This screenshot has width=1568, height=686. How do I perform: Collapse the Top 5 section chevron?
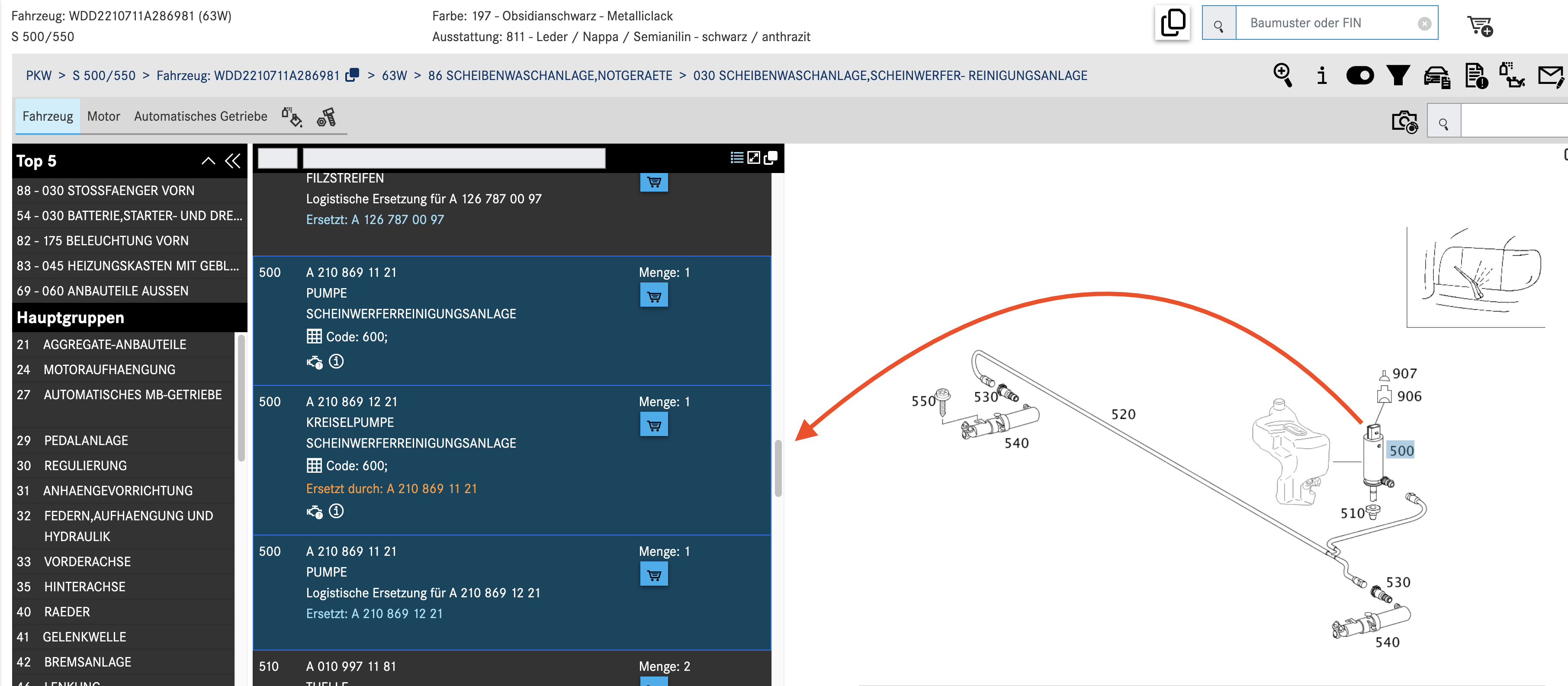(x=208, y=161)
